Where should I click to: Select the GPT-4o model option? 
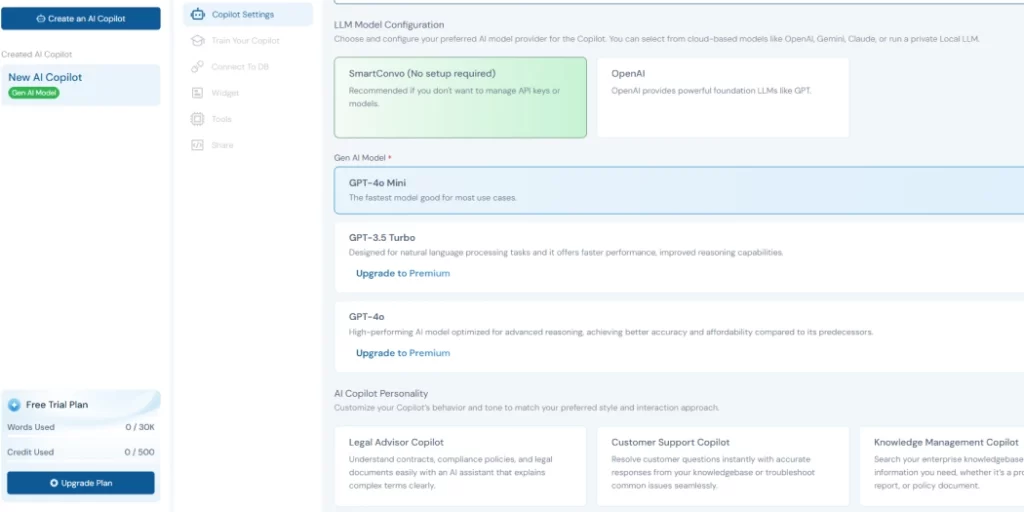(679, 337)
